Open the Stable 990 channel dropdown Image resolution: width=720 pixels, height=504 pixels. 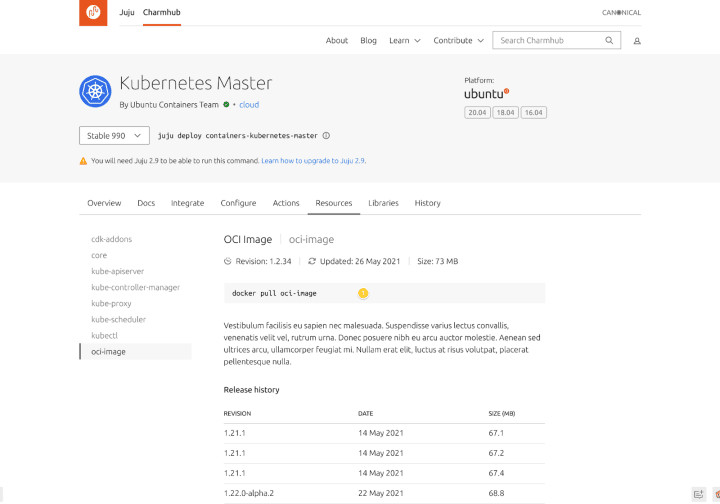114,136
